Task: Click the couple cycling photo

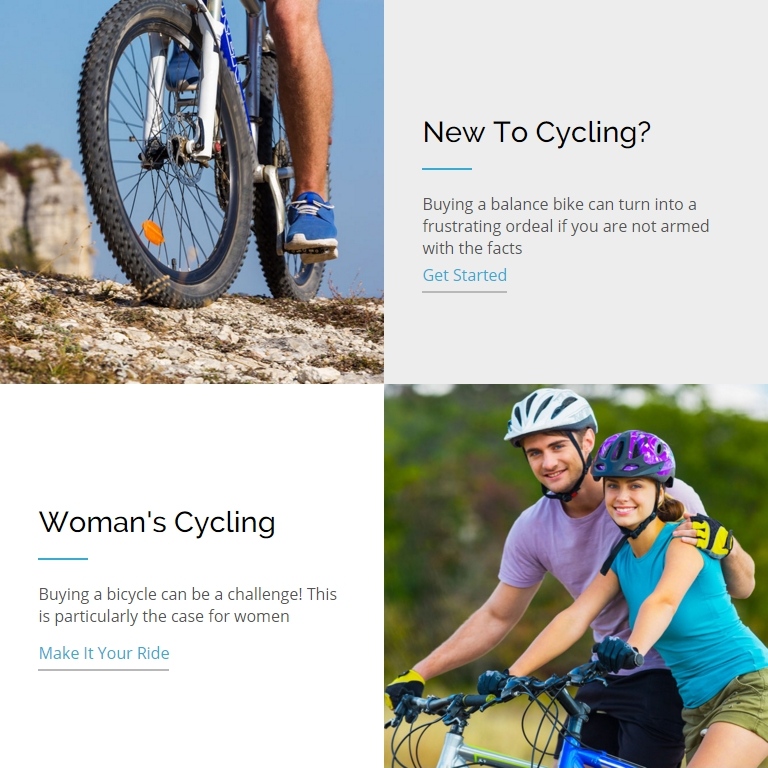Action: point(576,576)
